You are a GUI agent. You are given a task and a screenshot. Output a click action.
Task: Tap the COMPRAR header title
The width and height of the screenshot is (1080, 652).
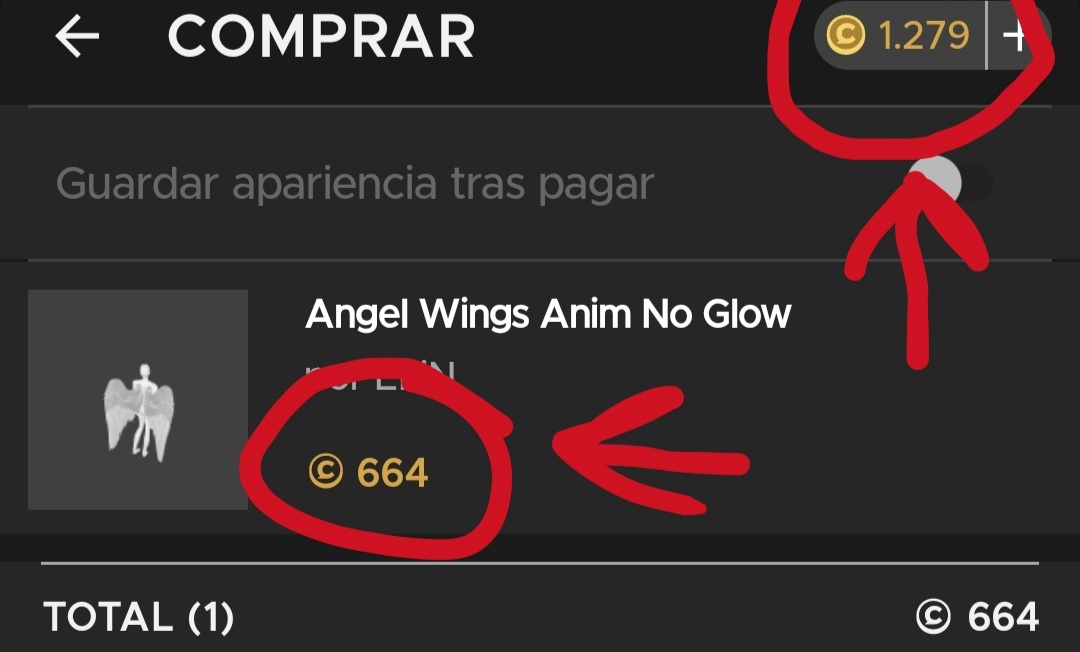click(x=322, y=36)
